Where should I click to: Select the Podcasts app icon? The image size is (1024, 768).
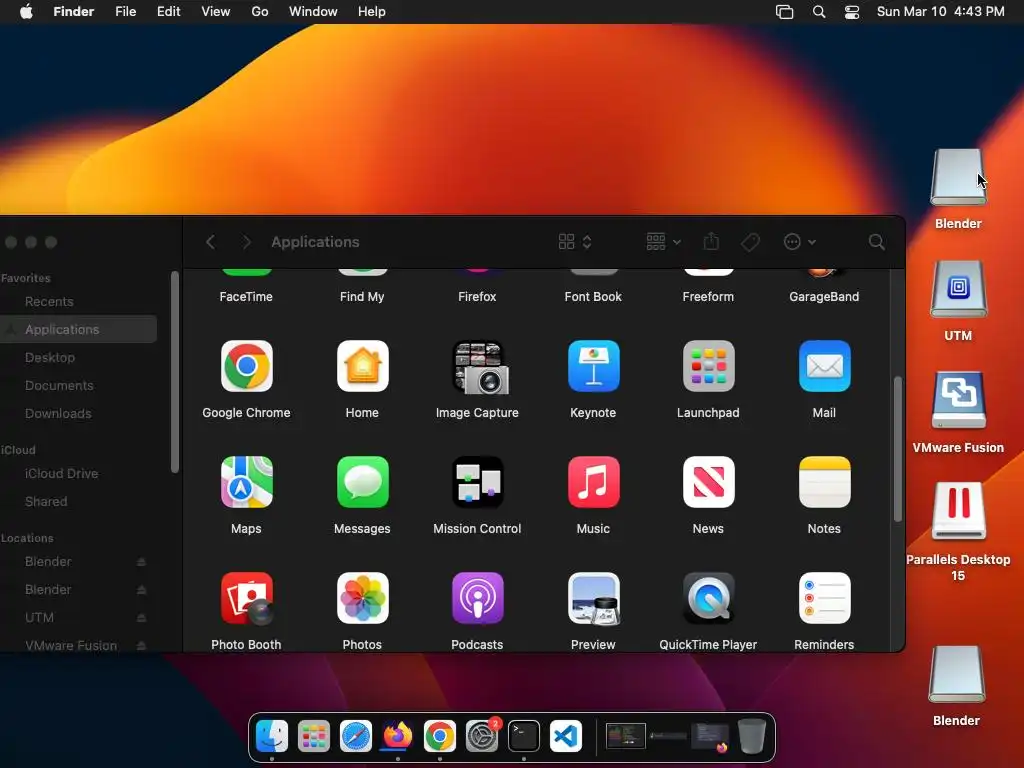point(477,599)
